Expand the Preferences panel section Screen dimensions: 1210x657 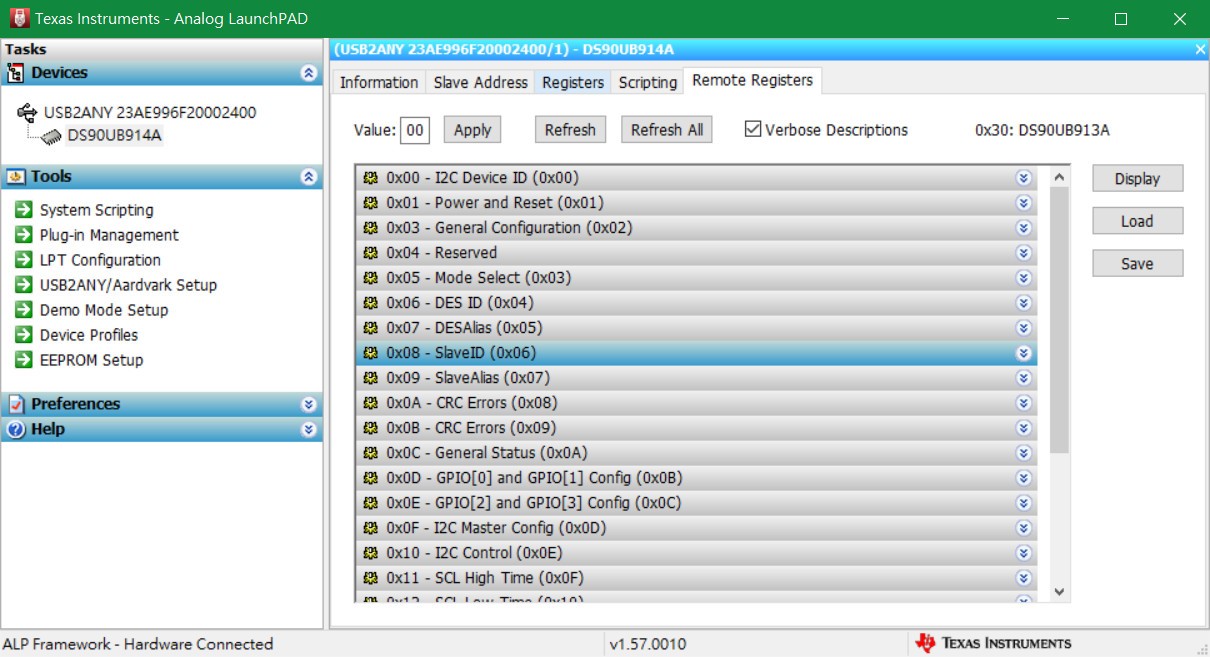click(309, 404)
